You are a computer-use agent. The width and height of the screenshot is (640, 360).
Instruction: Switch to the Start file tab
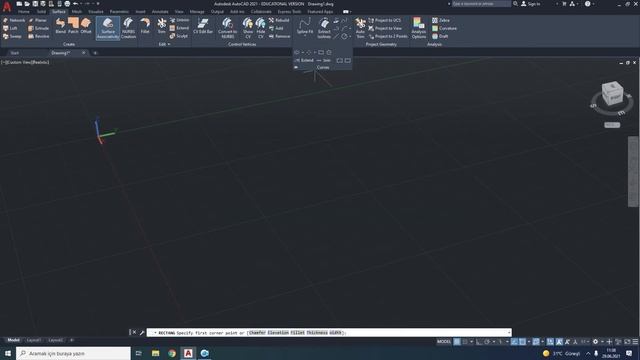point(15,53)
